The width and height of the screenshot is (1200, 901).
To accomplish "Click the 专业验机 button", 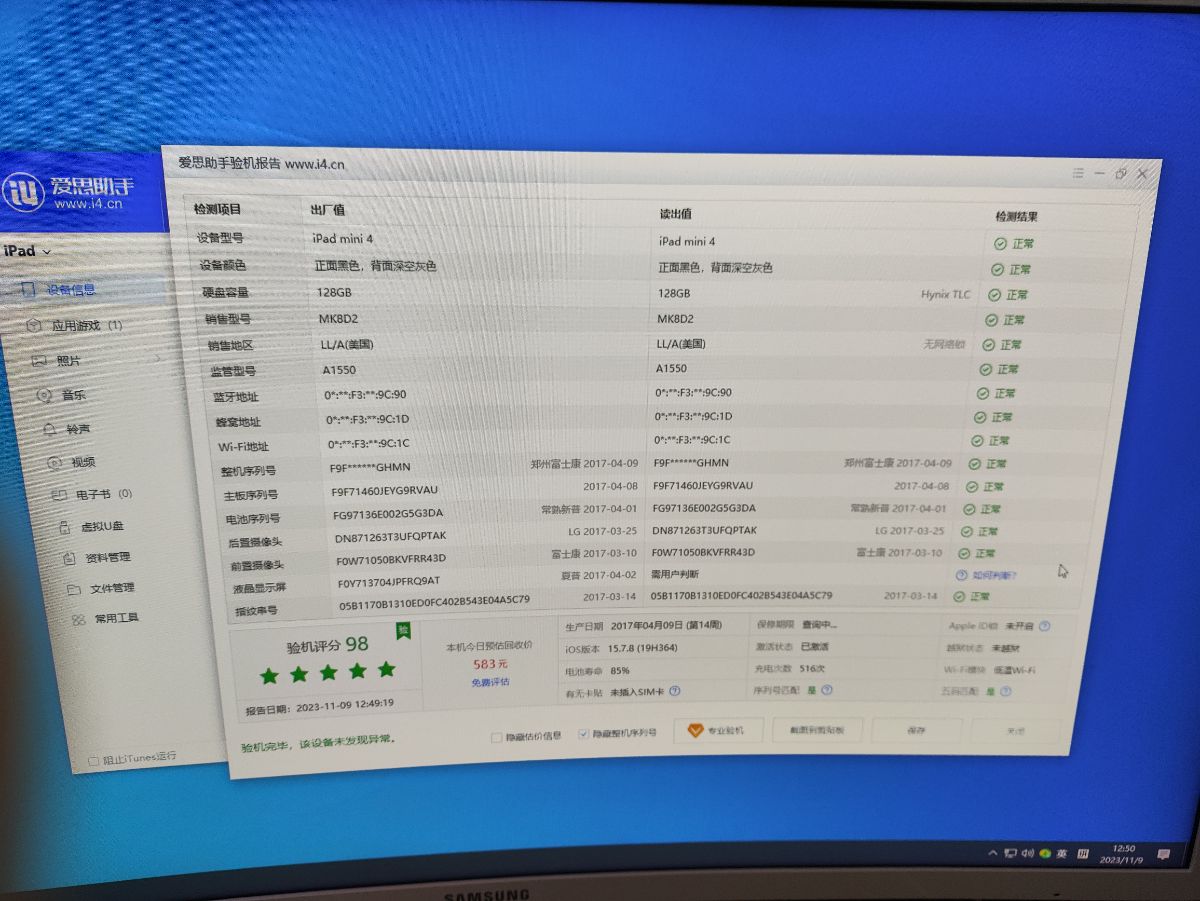I will [x=718, y=731].
